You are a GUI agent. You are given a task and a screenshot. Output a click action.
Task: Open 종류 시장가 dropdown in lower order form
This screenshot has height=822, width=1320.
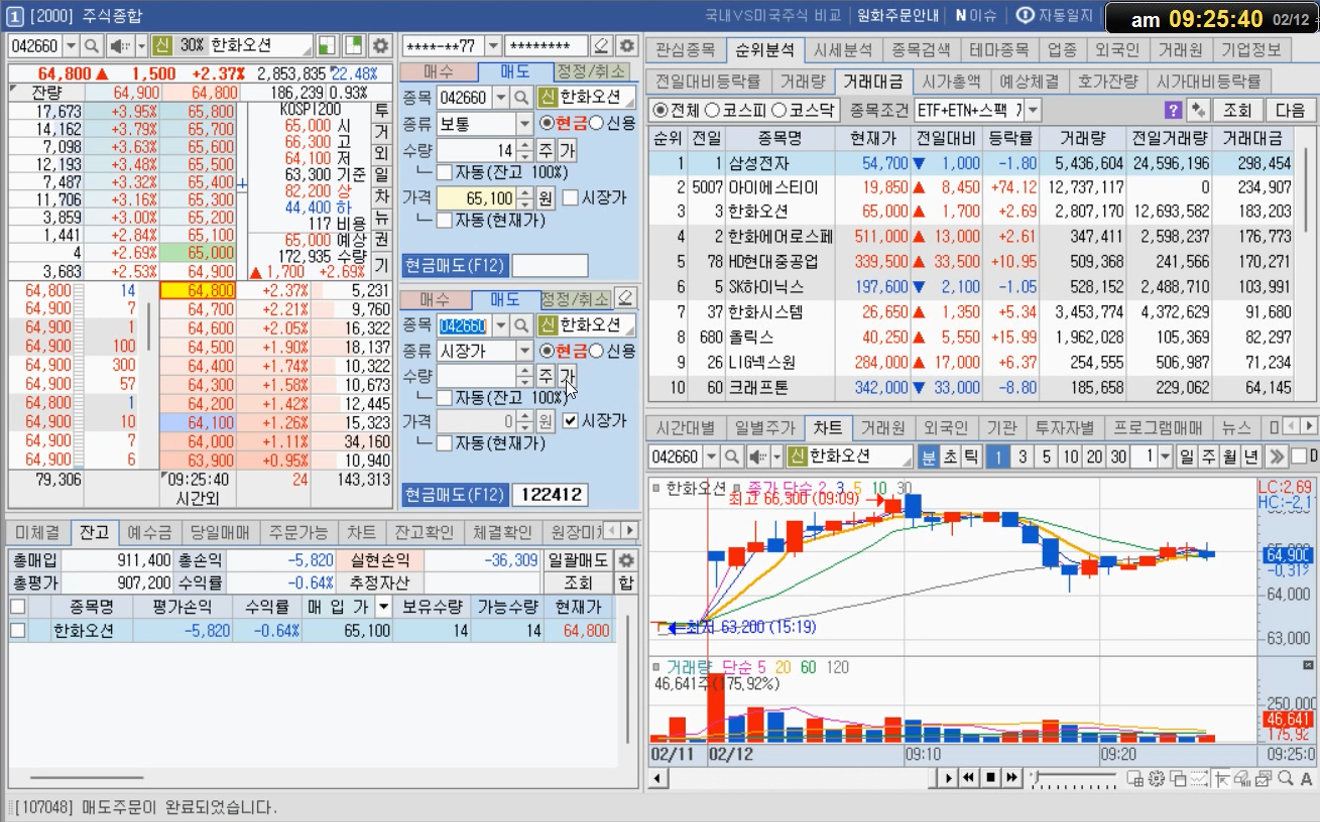525,351
